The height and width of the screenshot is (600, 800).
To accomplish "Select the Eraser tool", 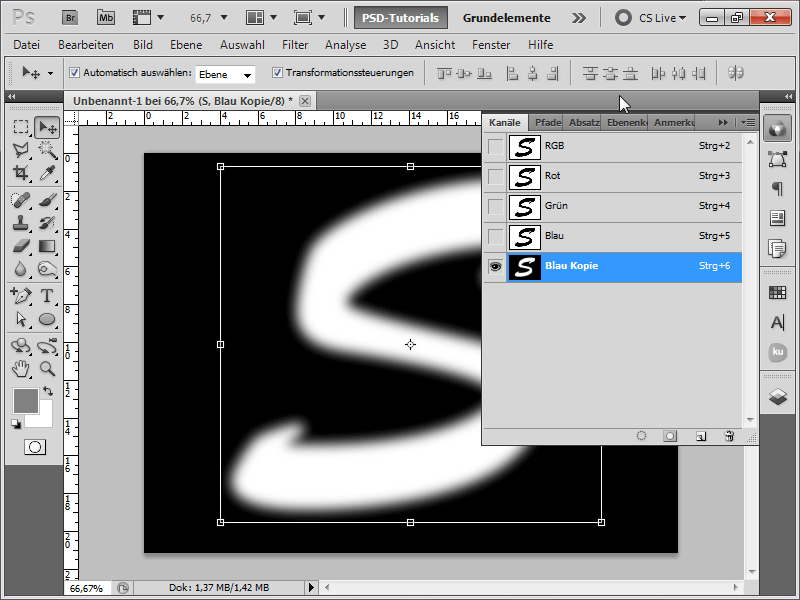I will 20,246.
